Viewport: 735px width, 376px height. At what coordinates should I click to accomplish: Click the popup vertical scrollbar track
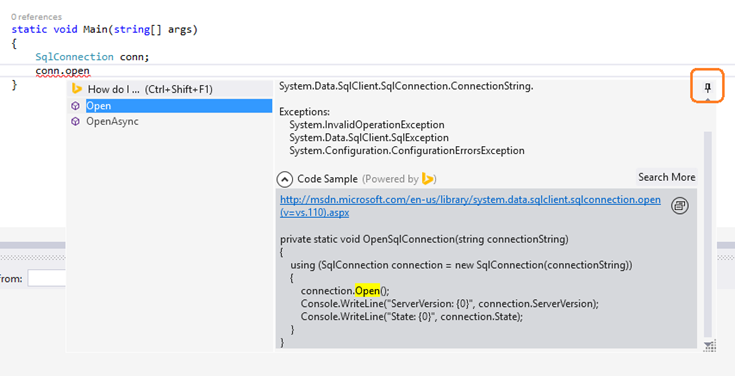pos(708,234)
